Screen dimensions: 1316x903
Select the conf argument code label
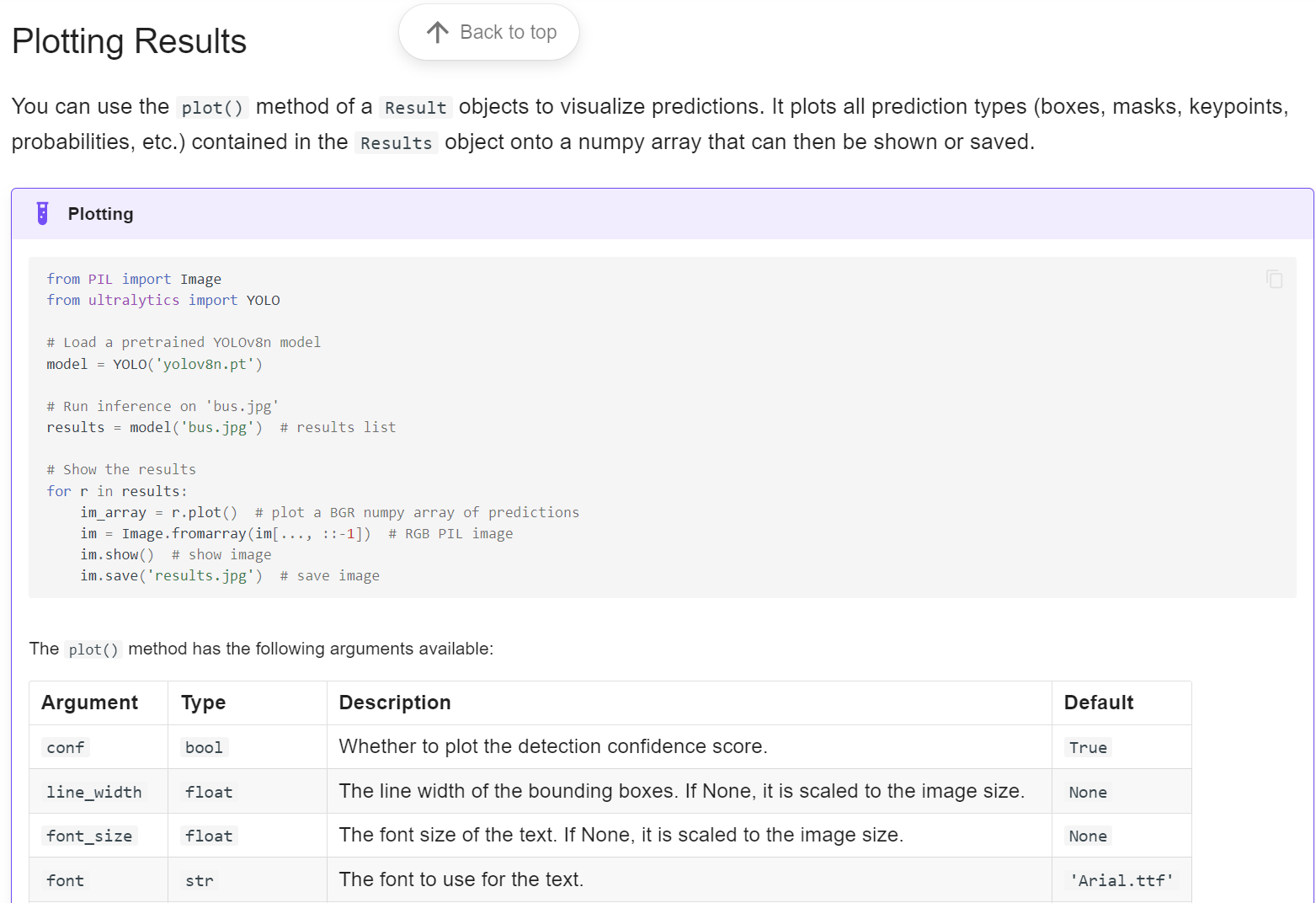[x=65, y=747]
